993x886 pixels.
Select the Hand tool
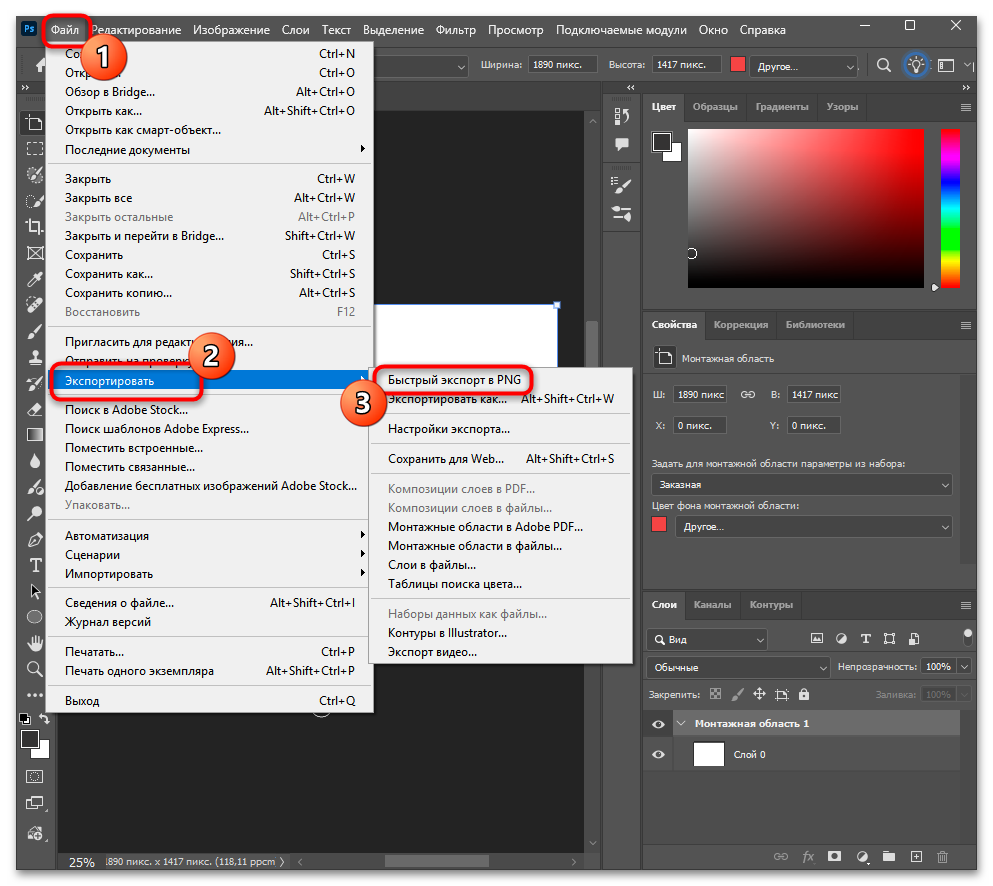[x=34, y=643]
